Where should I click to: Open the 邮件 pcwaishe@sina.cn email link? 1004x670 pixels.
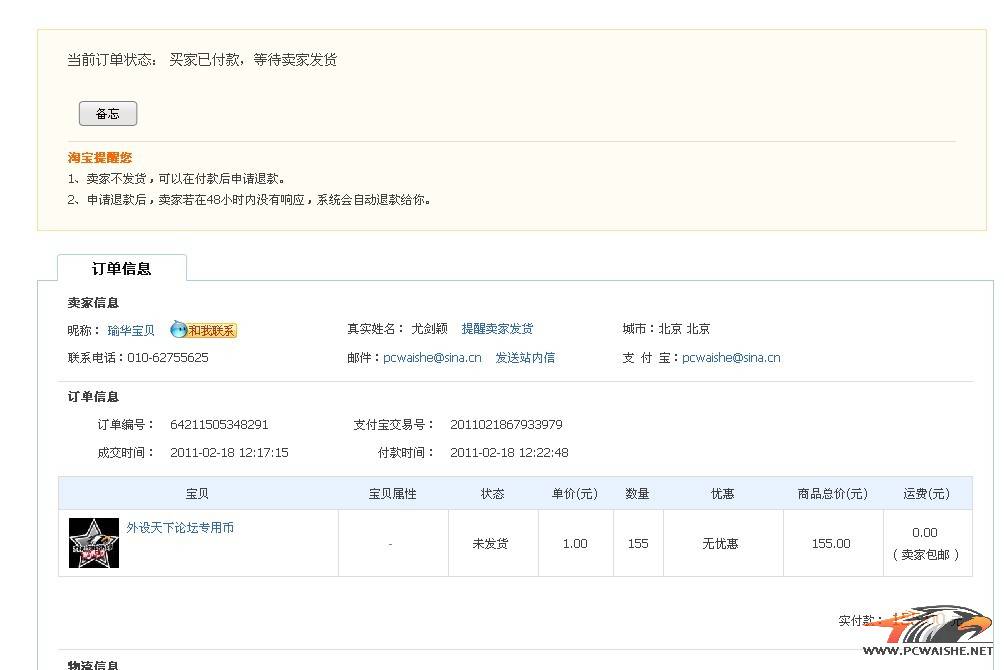click(432, 357)
